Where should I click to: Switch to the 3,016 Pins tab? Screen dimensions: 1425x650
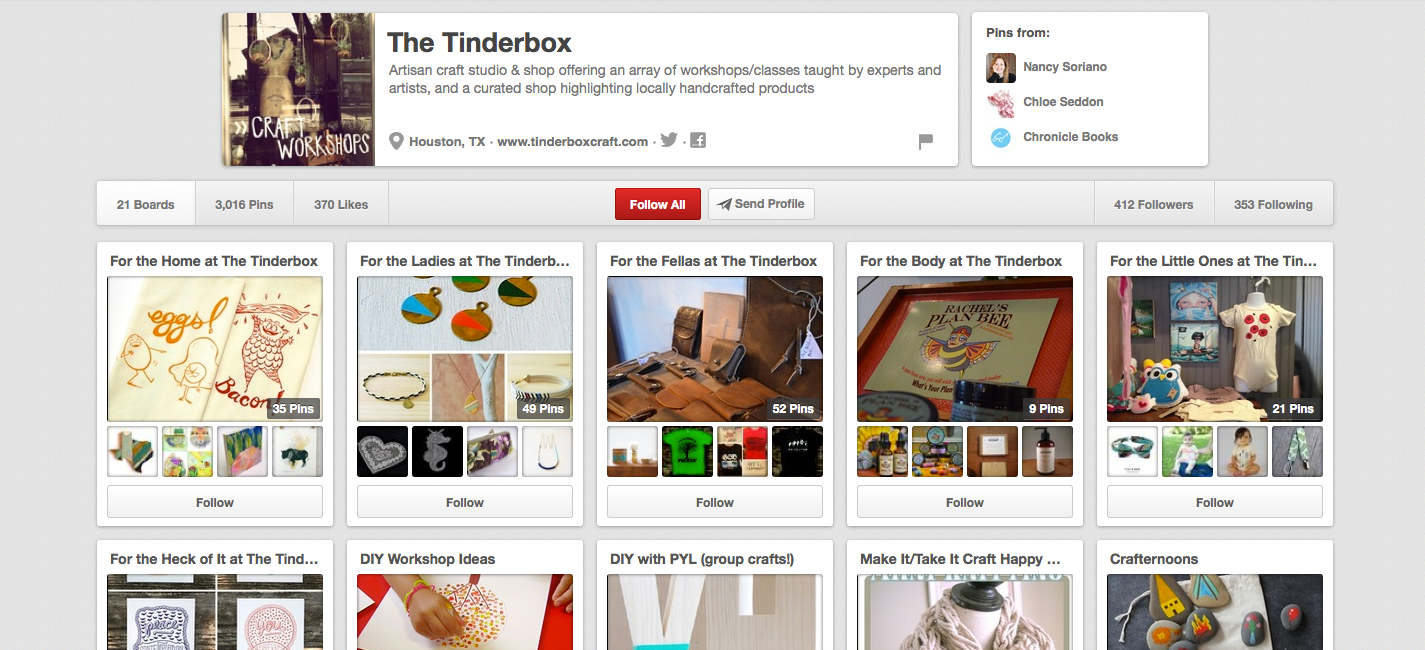pyautogui.click(x=244, y=204)
